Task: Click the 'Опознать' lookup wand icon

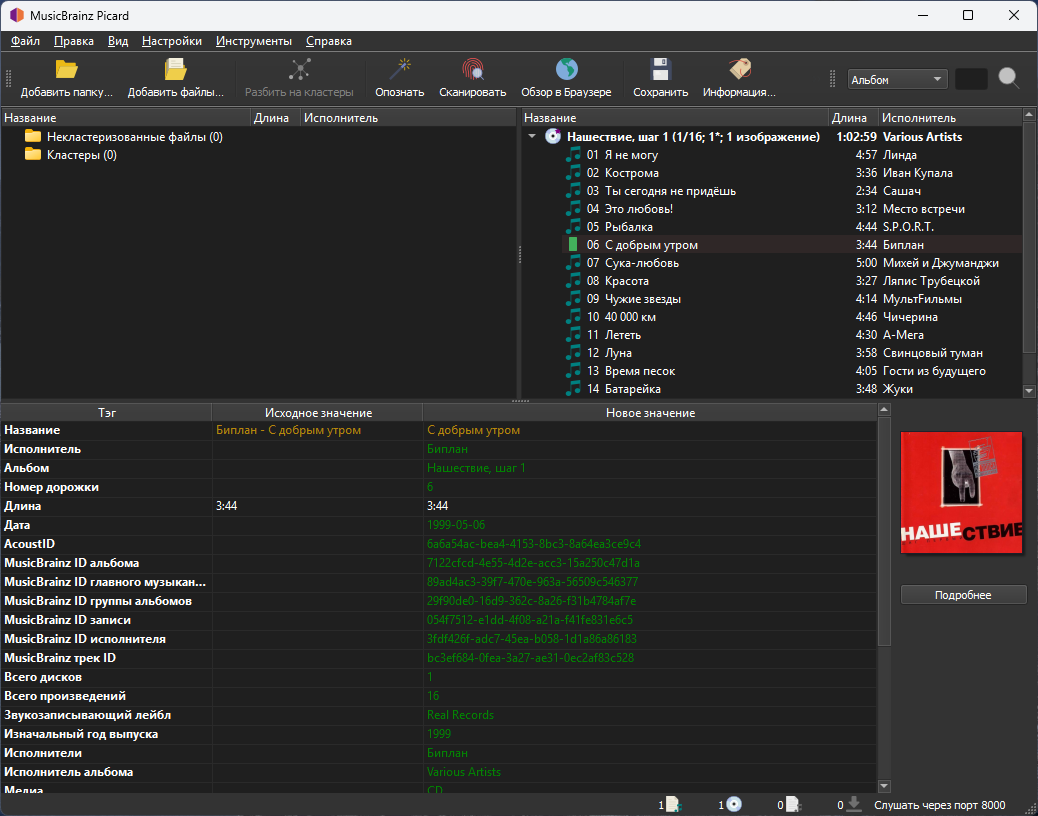Action: point(401,70)
